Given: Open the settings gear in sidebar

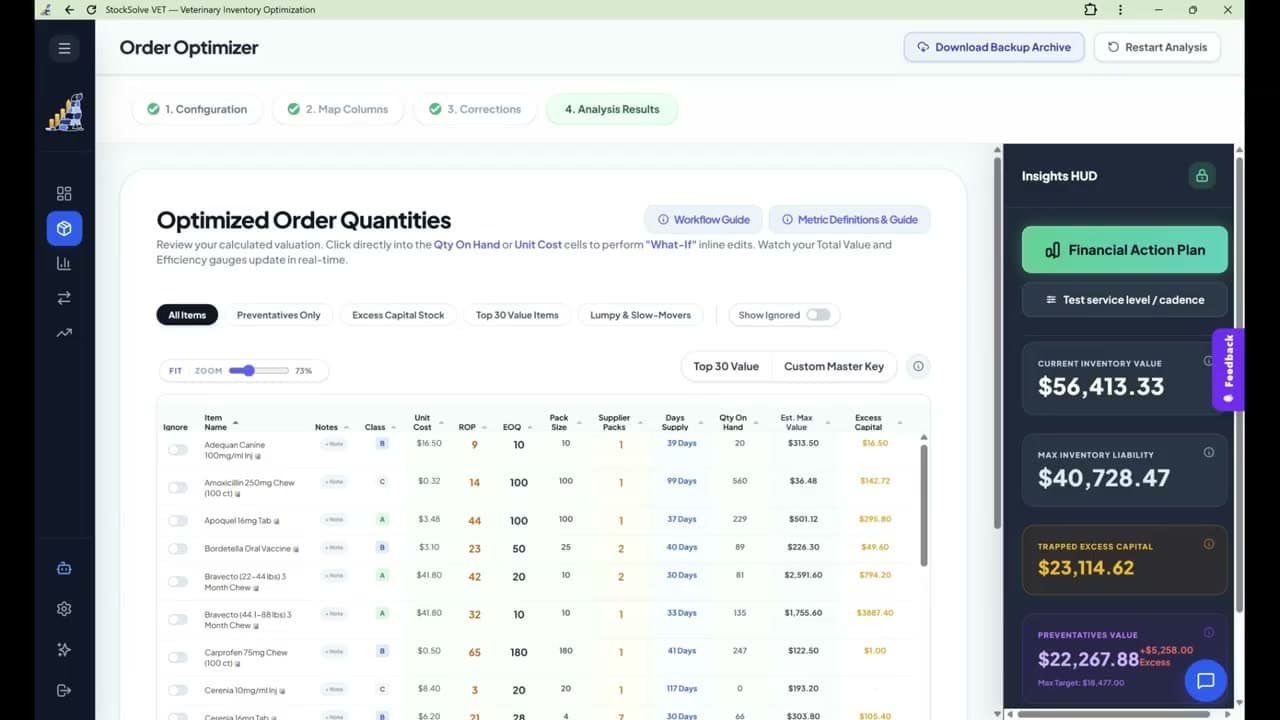Looking at the screenshot, I should [64, 609].
